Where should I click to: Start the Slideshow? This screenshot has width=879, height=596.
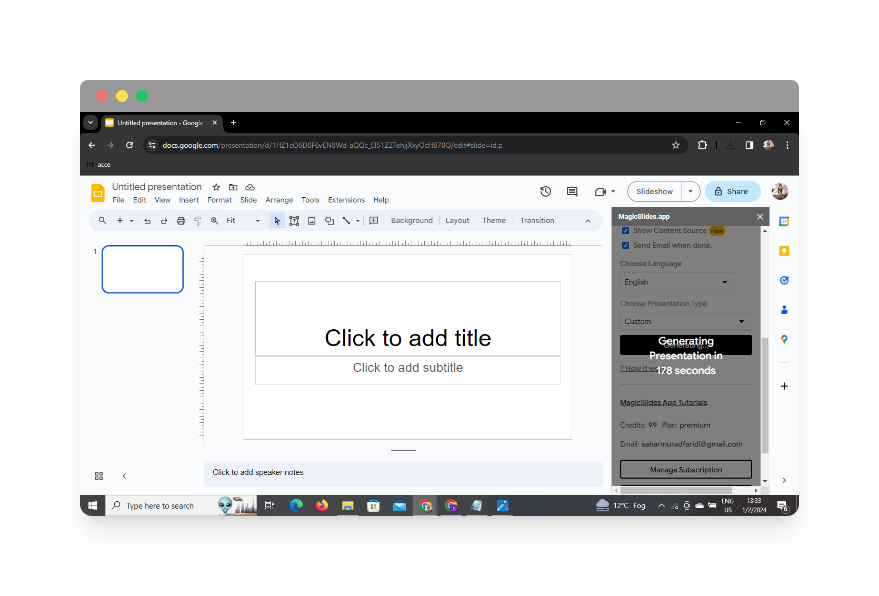pos(654,192)
